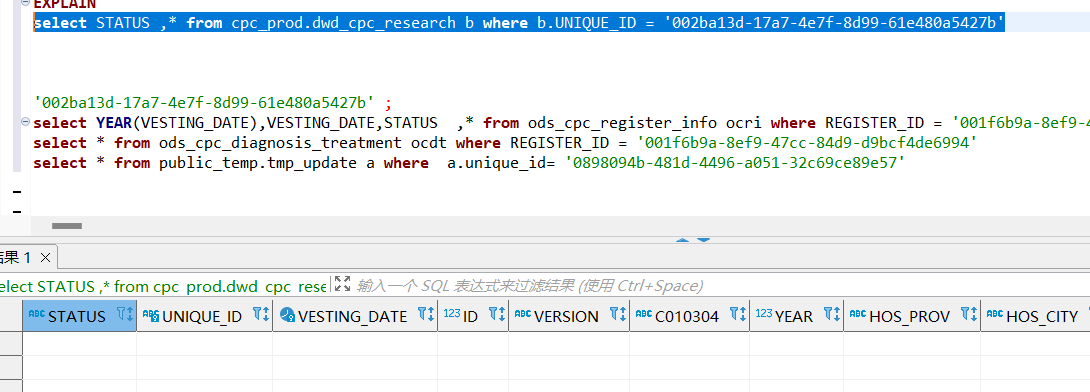Click the up arrow on the panel divider
The image size is (1090, 392).
coord(683,240)
